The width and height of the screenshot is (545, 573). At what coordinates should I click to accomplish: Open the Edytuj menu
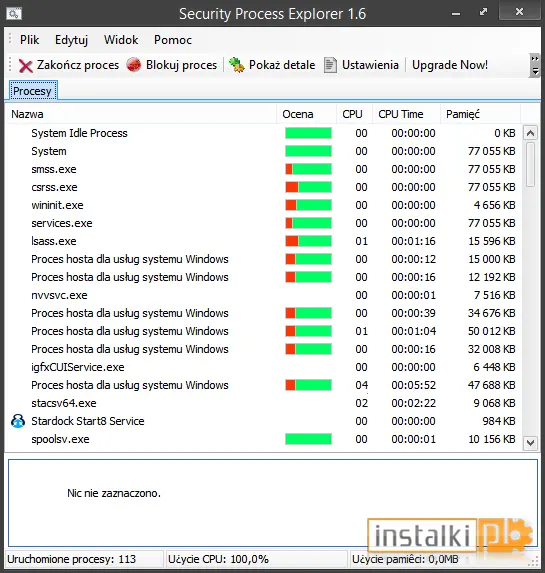71,39
